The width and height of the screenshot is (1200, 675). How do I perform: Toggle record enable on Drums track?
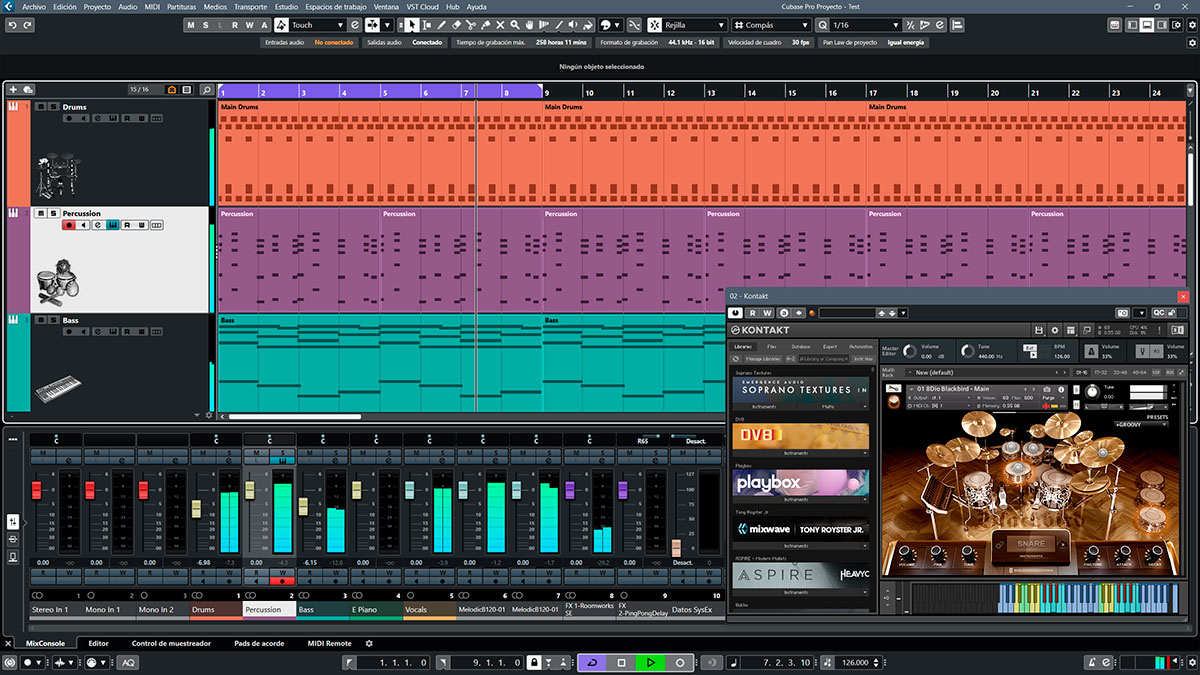point(69,118)
